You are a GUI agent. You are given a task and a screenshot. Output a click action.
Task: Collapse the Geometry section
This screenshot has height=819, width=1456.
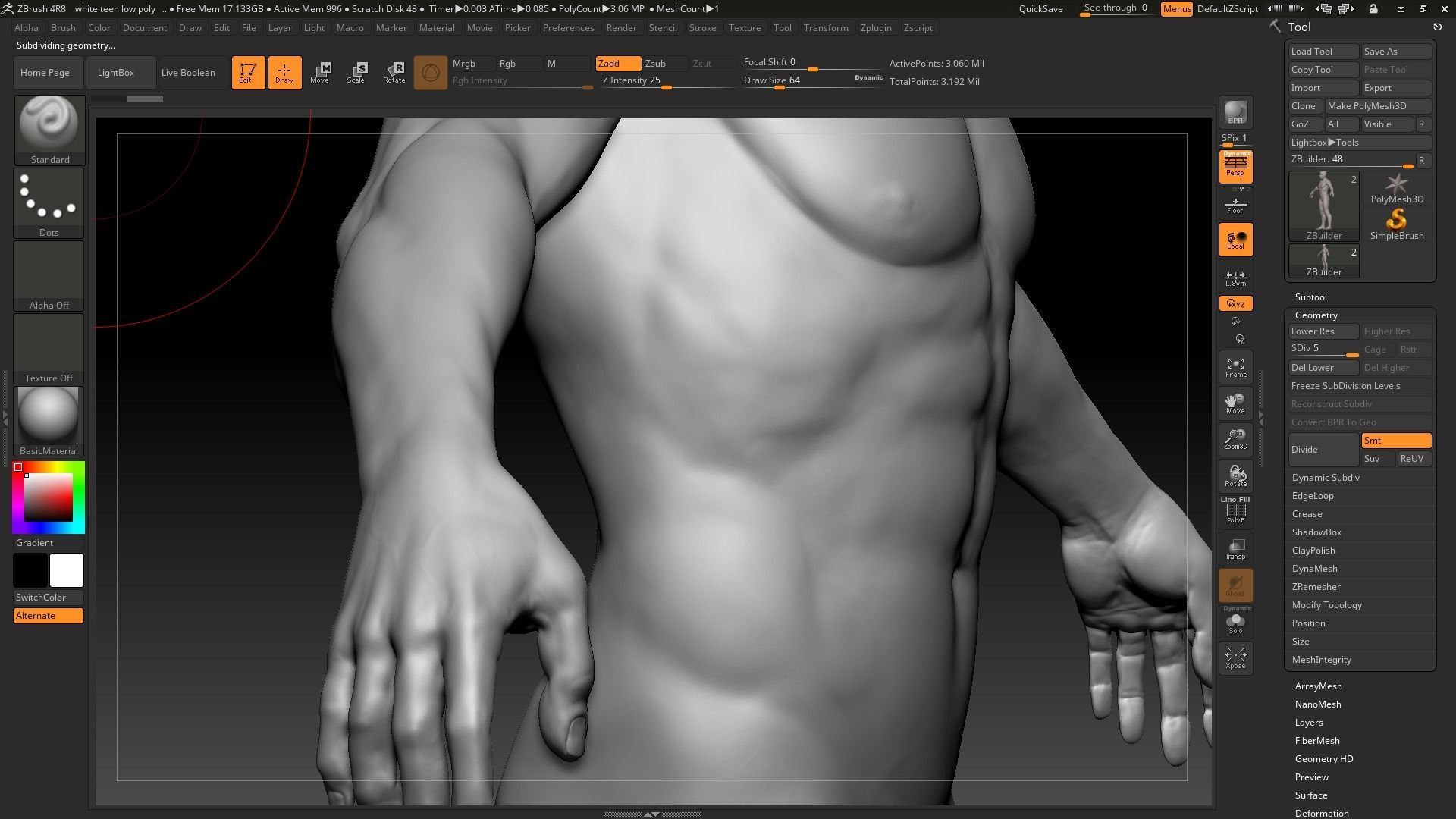[x=1316, y=315]
